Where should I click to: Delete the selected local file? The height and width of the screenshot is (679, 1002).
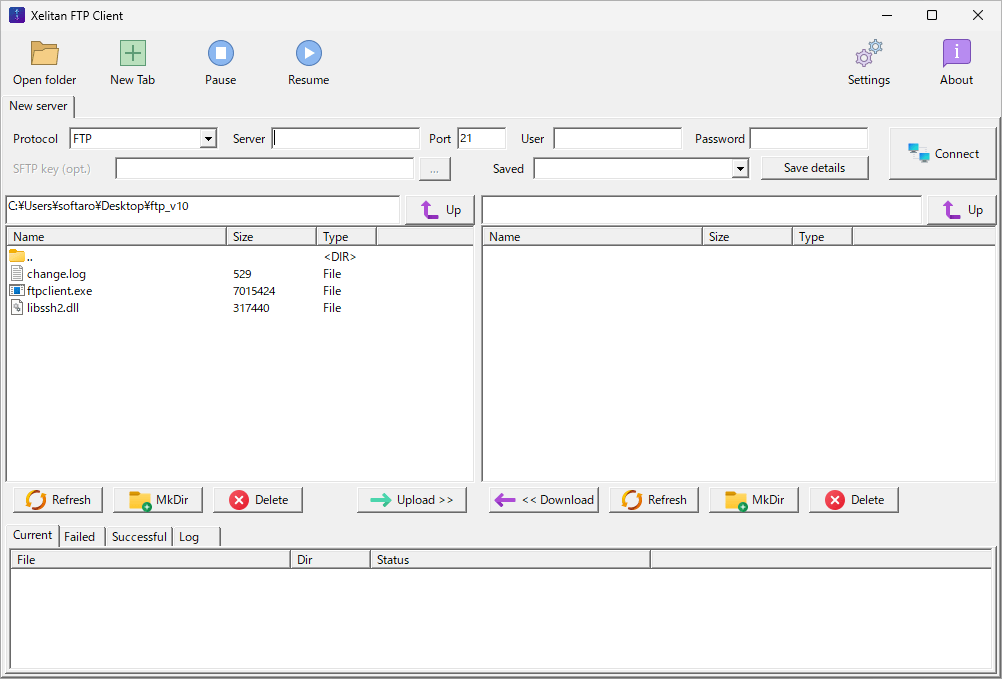click(x=258, y=500)
